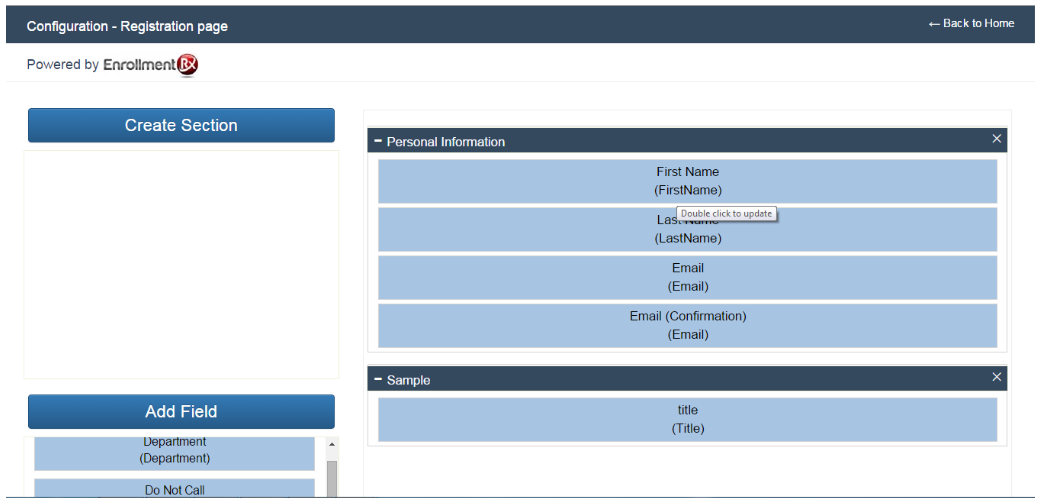Click the field list scroll up arrow
Image resolution: width=1042 pixels, height=503 pixels.
pyautogui.click(x=333, y=443)
